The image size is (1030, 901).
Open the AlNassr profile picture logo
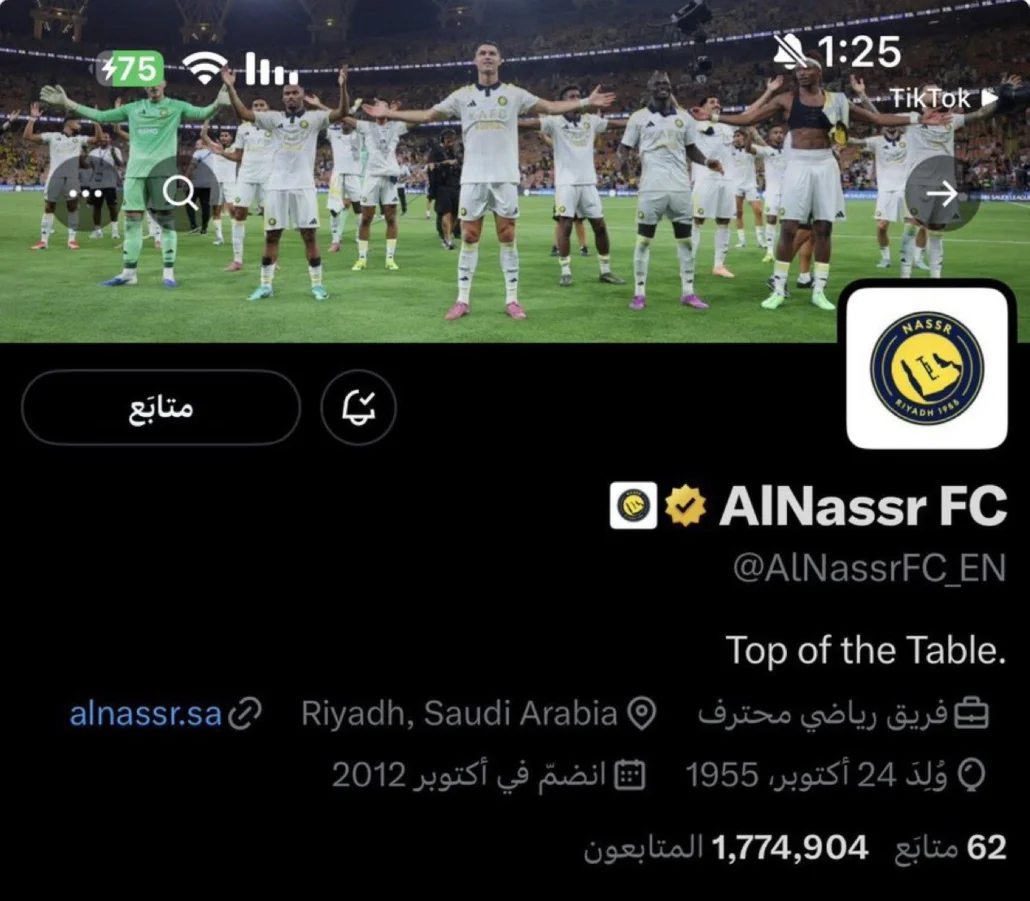[x=927, y=368]
